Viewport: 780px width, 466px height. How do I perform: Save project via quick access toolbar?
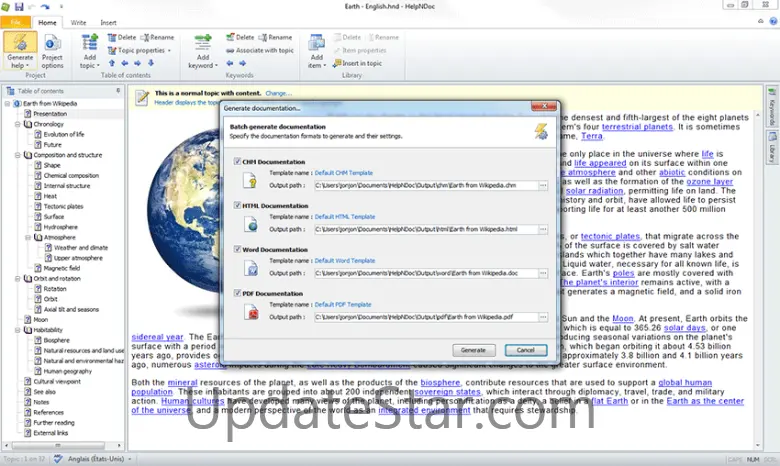coord(19,6)
